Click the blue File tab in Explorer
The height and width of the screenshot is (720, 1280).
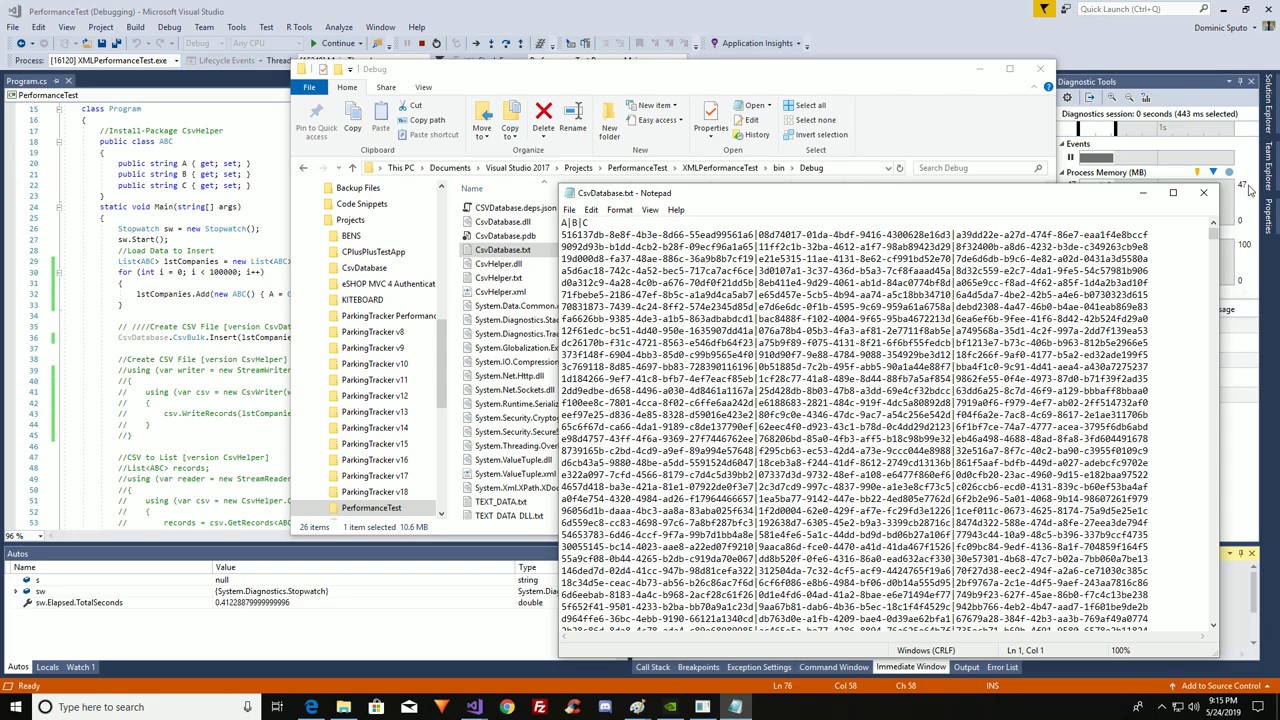310,87
